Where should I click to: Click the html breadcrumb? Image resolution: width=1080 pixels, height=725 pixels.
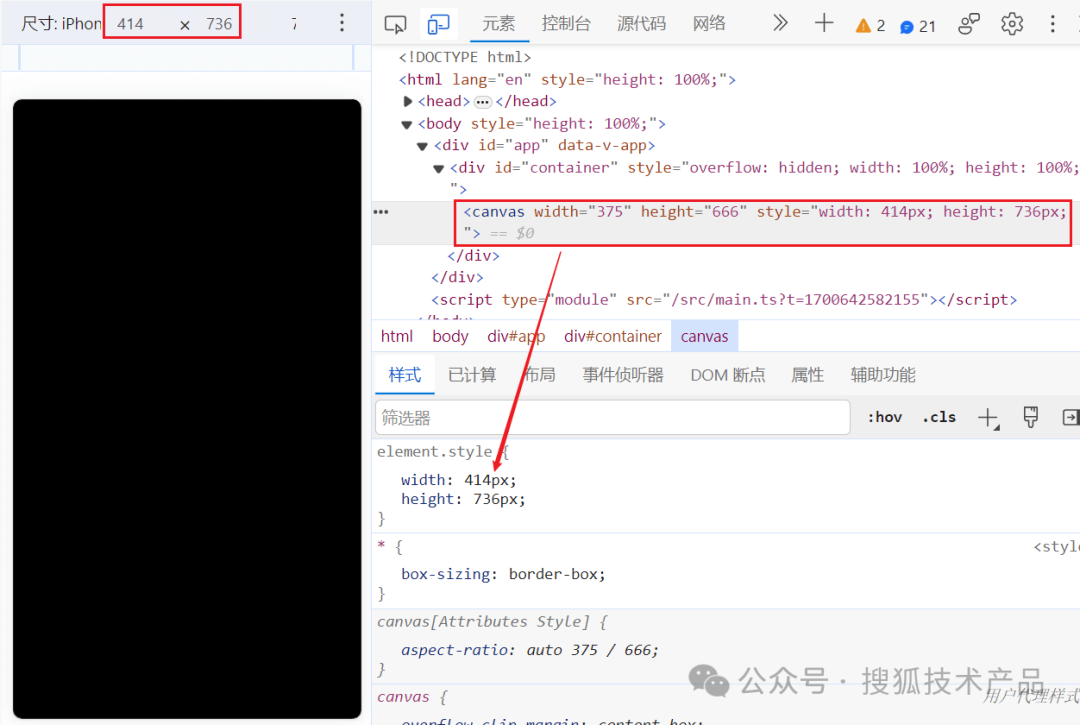[397, 337]
